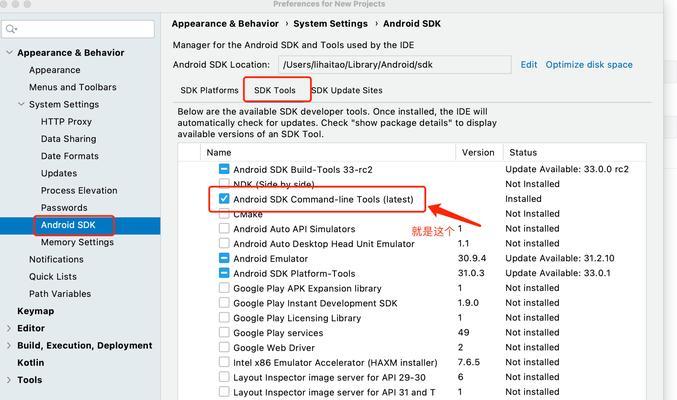Click the search magnifier icon in settings
Viewport: 677px width, 400px height.
[x=11, y=29]
